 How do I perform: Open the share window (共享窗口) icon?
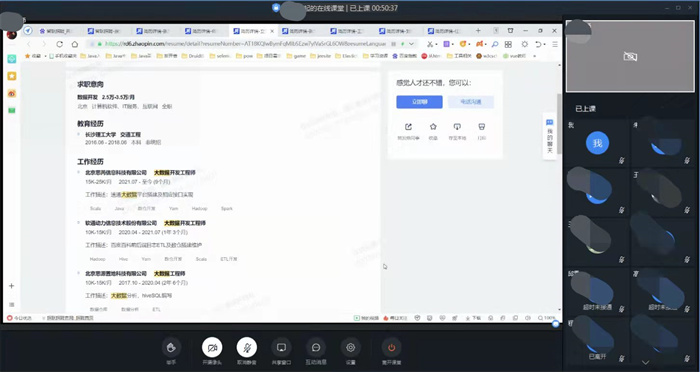pyautogui.click(x=281, y=347)
